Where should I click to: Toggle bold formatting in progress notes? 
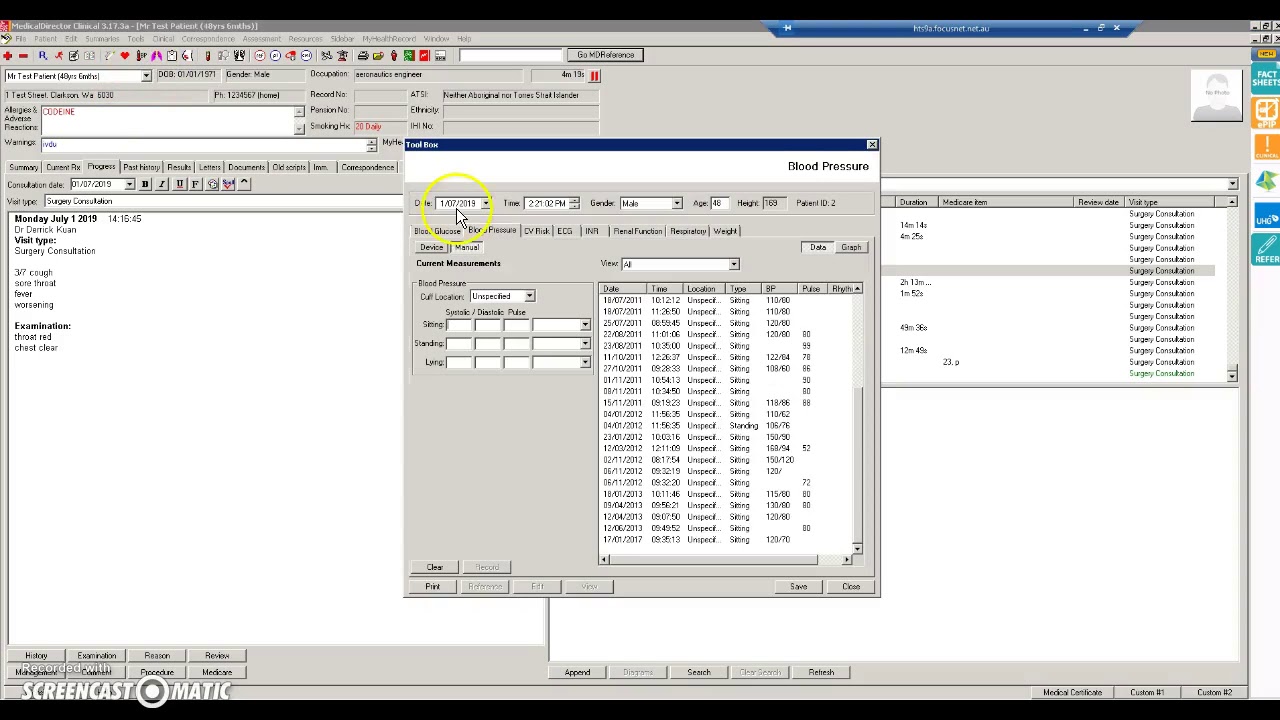coord(145,184)
